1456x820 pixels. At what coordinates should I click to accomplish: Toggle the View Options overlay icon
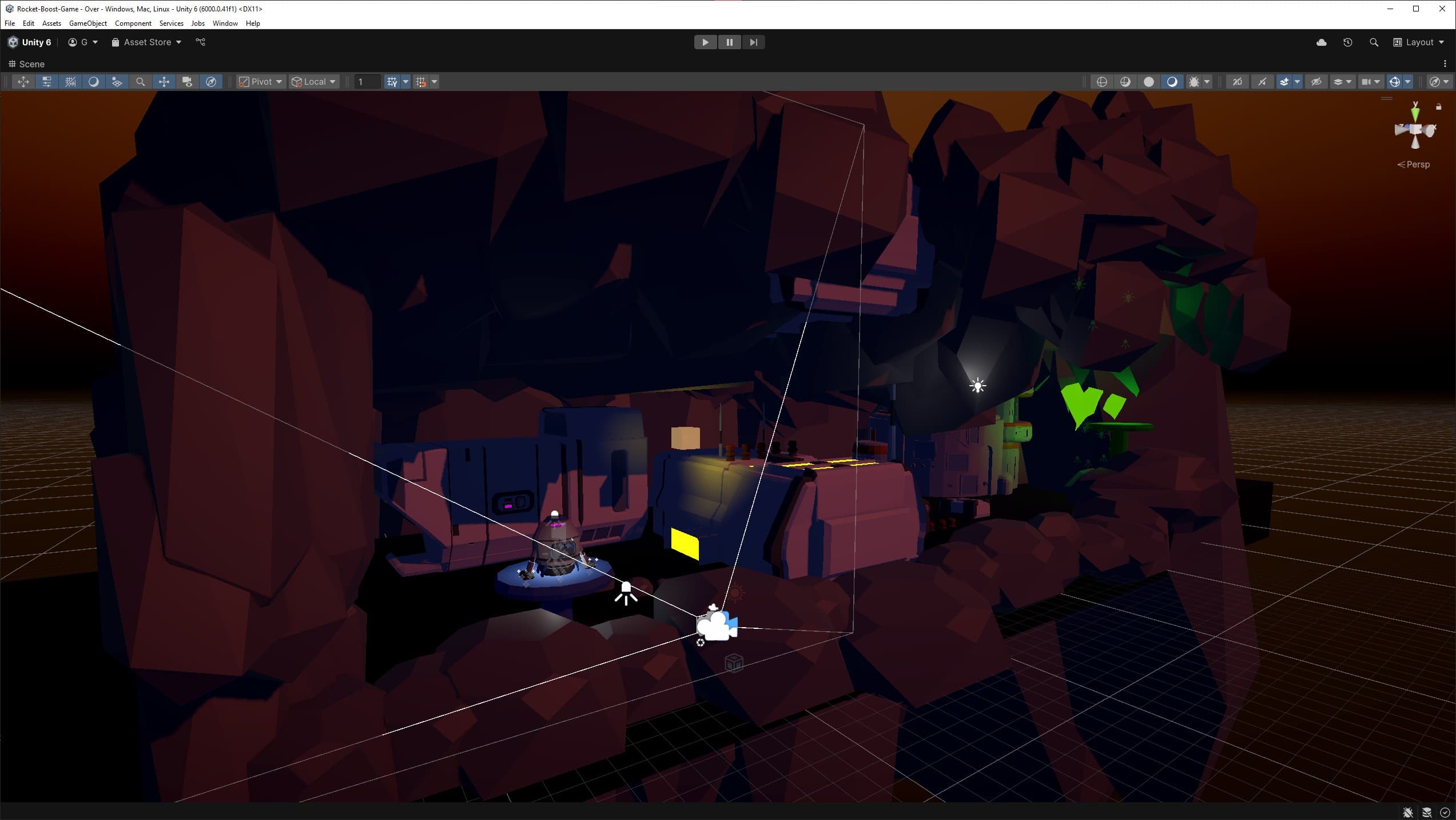click(117, 82)
